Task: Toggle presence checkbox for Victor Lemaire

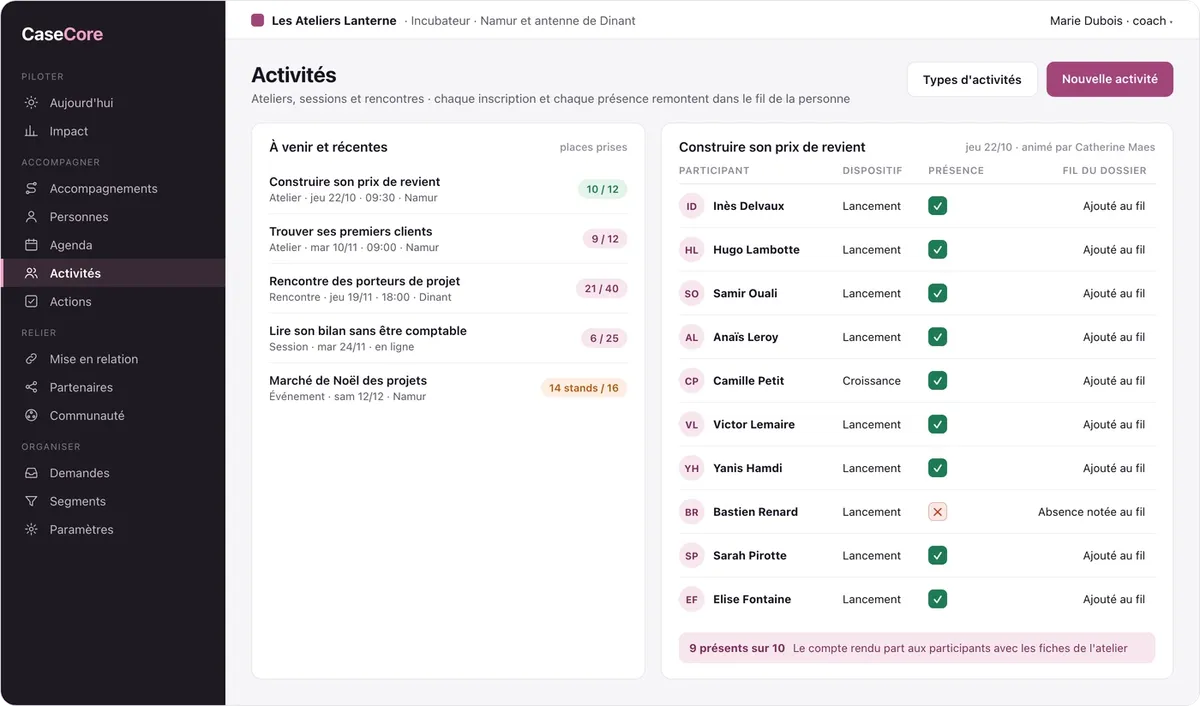Action: pos(937,424)
